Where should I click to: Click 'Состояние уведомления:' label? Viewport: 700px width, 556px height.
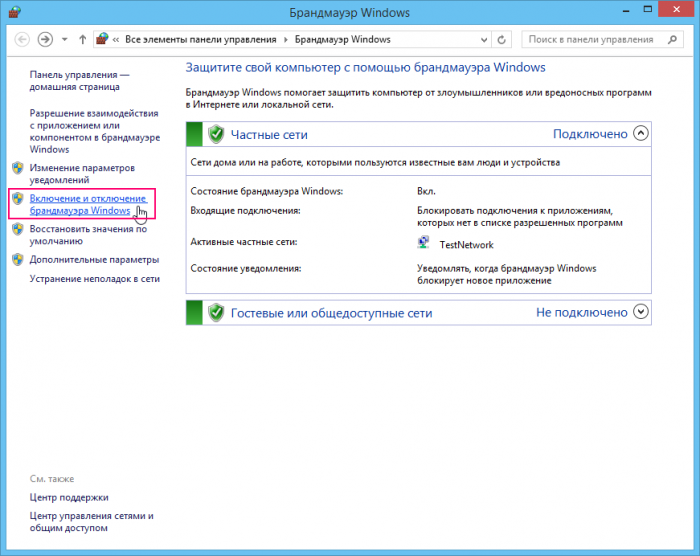[x=246, y=268]
